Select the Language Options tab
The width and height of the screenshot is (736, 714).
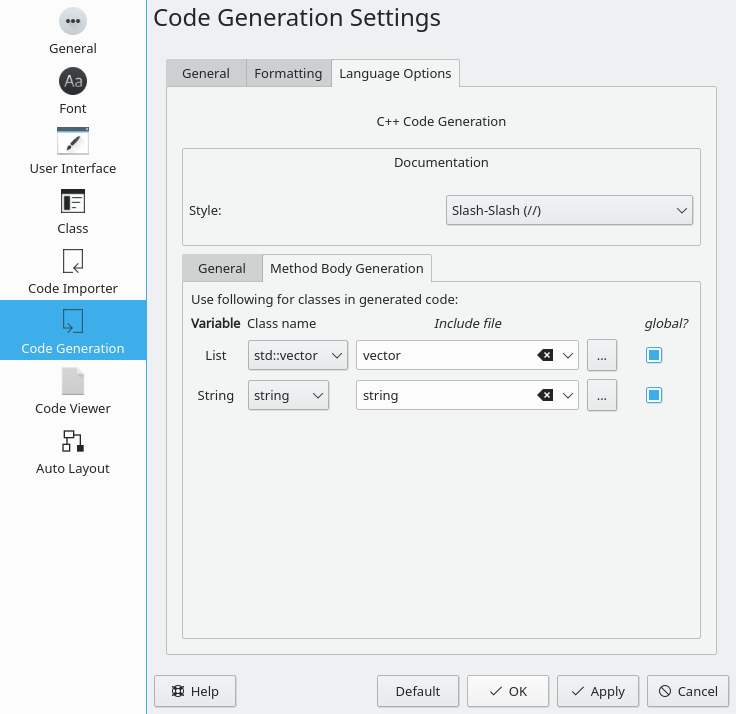tap(395, 73)
